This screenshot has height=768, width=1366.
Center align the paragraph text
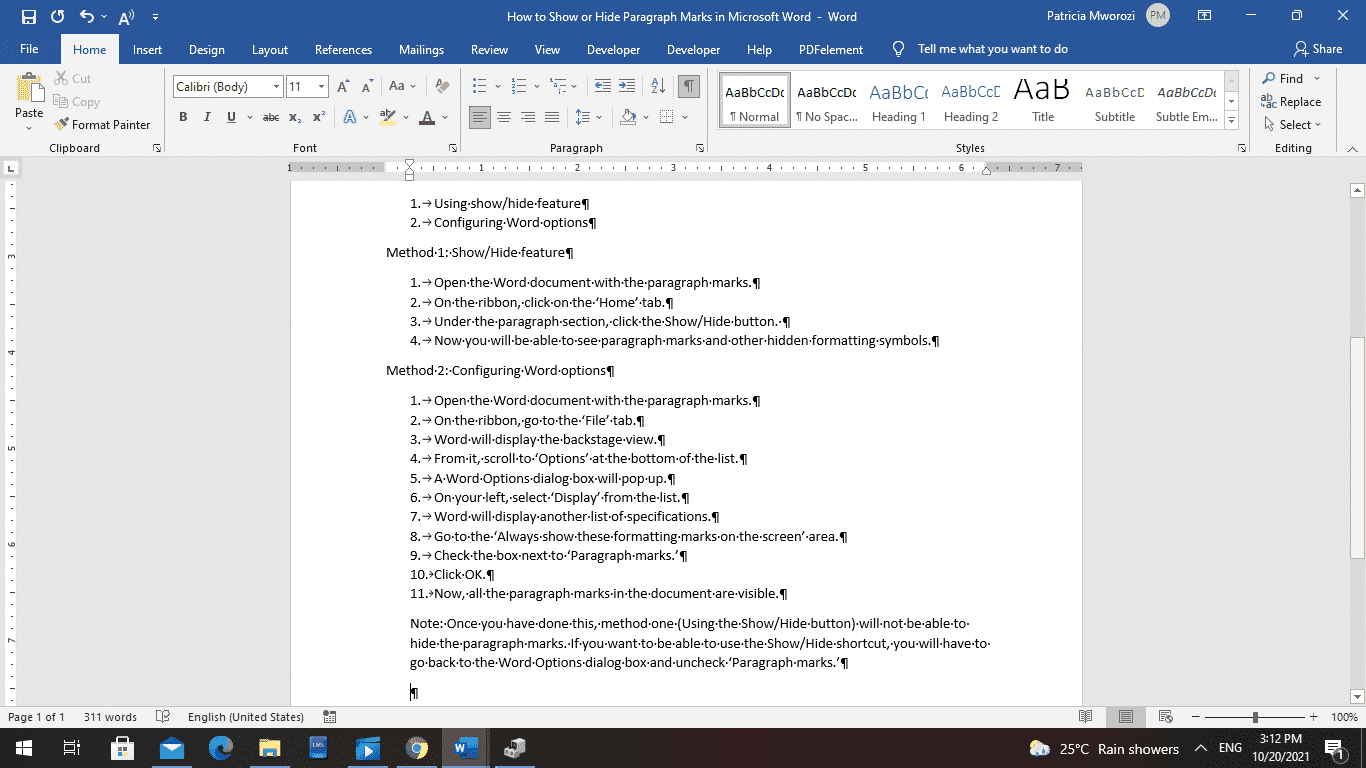pyautogui.click(x=504, y=118)
